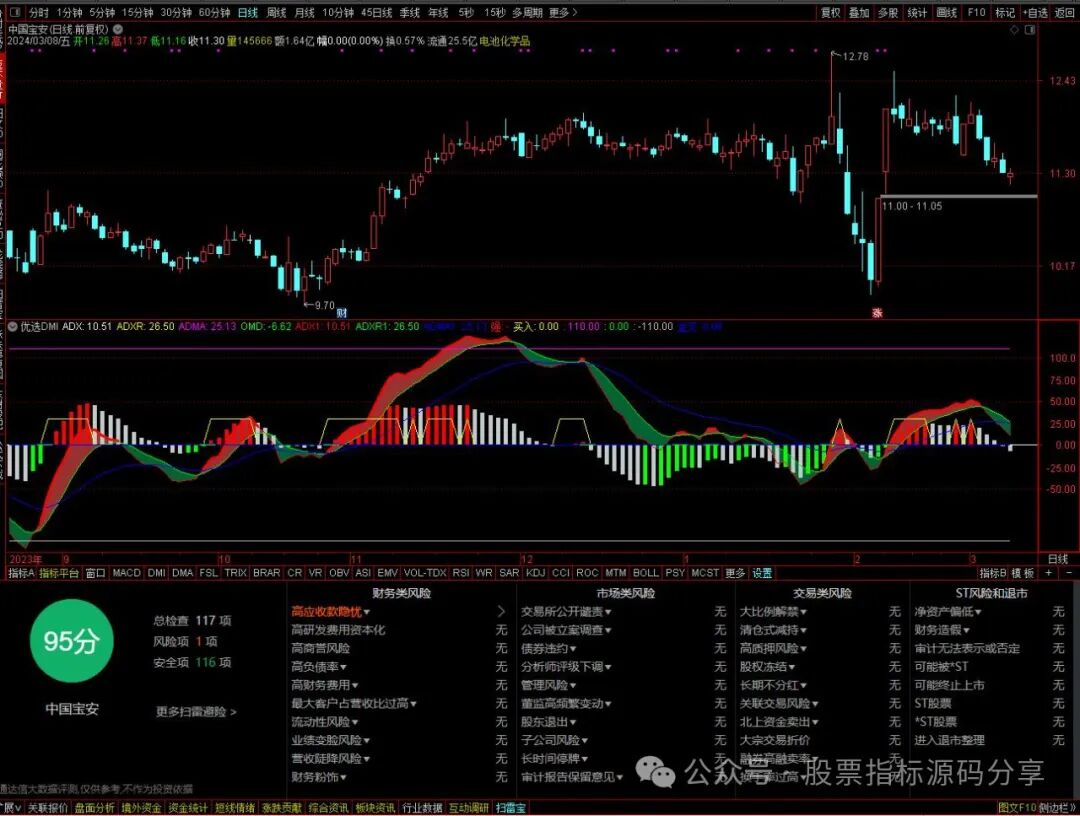Click the diamond icon at chart top right

point(1015,30)
